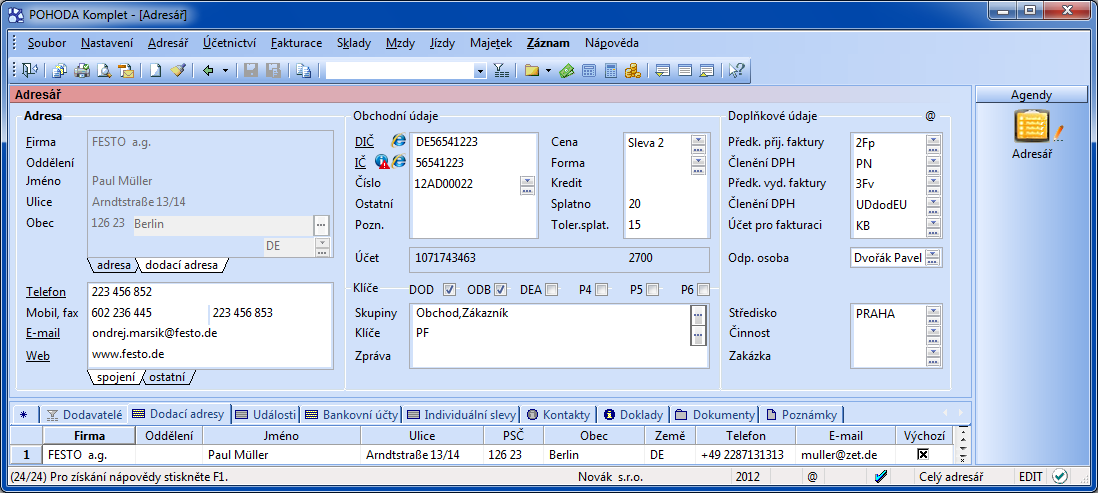This screenshot has width=1098, height=493.
Task: Expand the back arrow history dropdown
Action: pos(225,70)
